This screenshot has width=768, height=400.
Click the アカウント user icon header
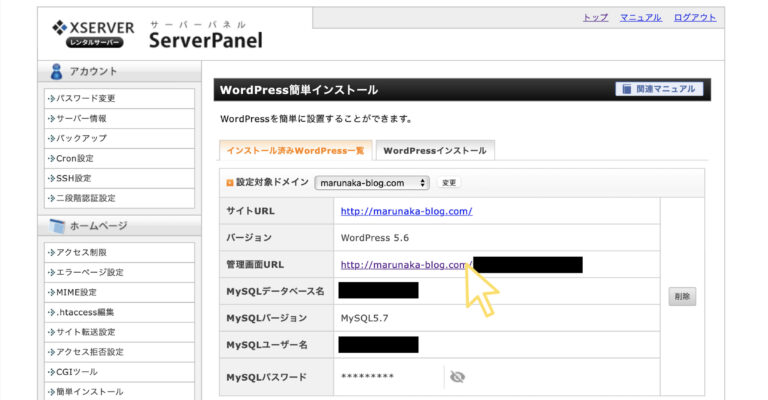58,71
